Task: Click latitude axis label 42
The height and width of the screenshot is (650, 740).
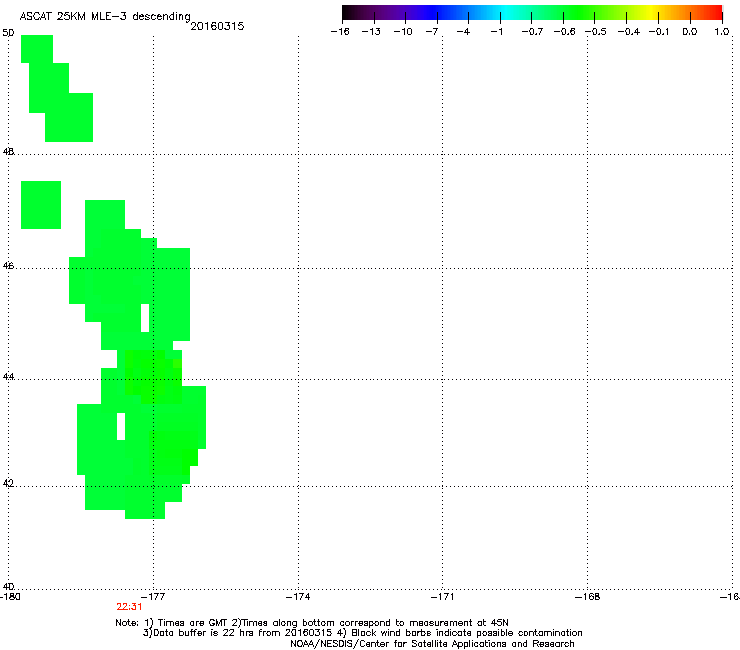Action: 8,484
